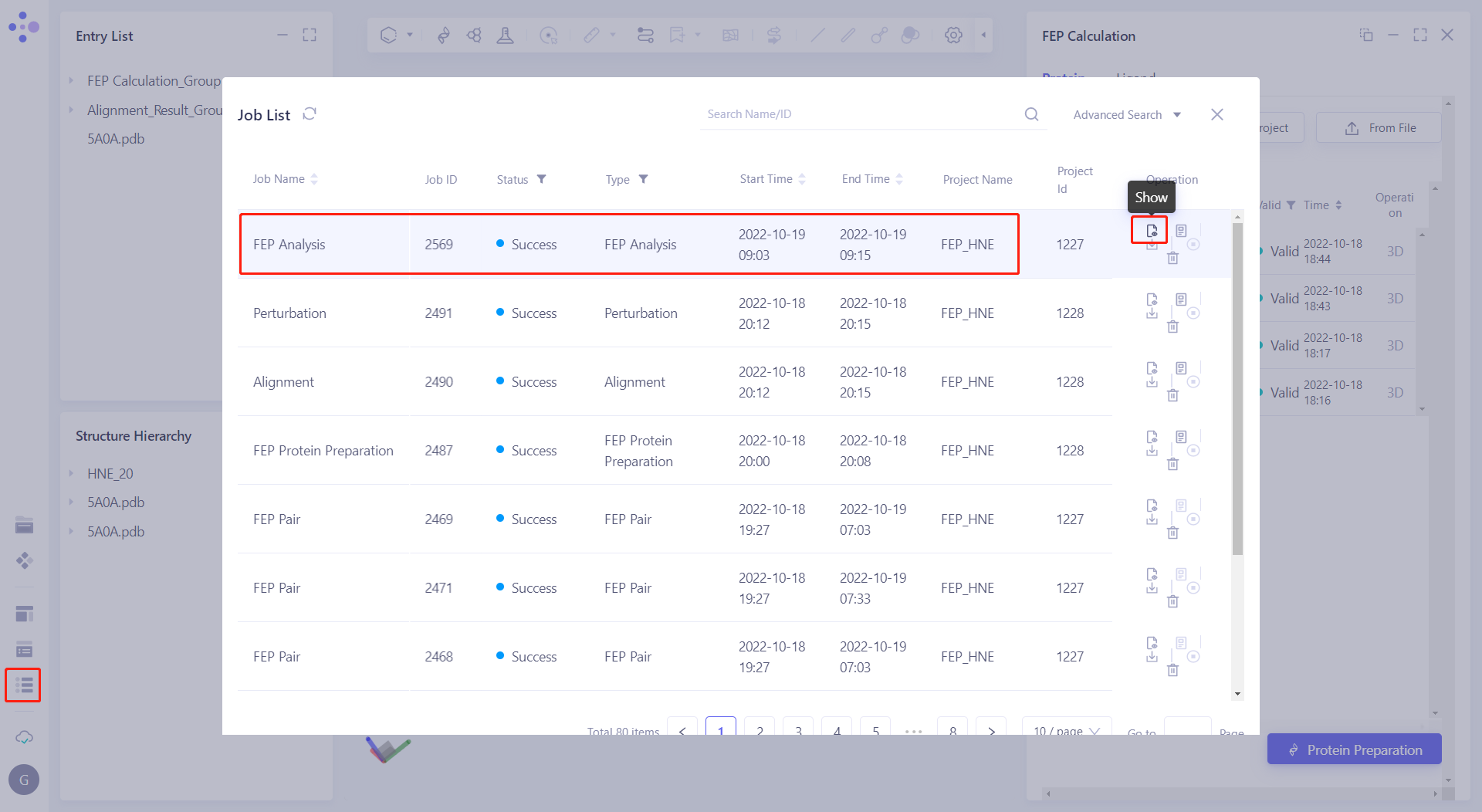The height and width of the screenshot is (812, 1482).
Task: Open log icon for FEP Protein Preparation job
Action: pos(1181,437)
